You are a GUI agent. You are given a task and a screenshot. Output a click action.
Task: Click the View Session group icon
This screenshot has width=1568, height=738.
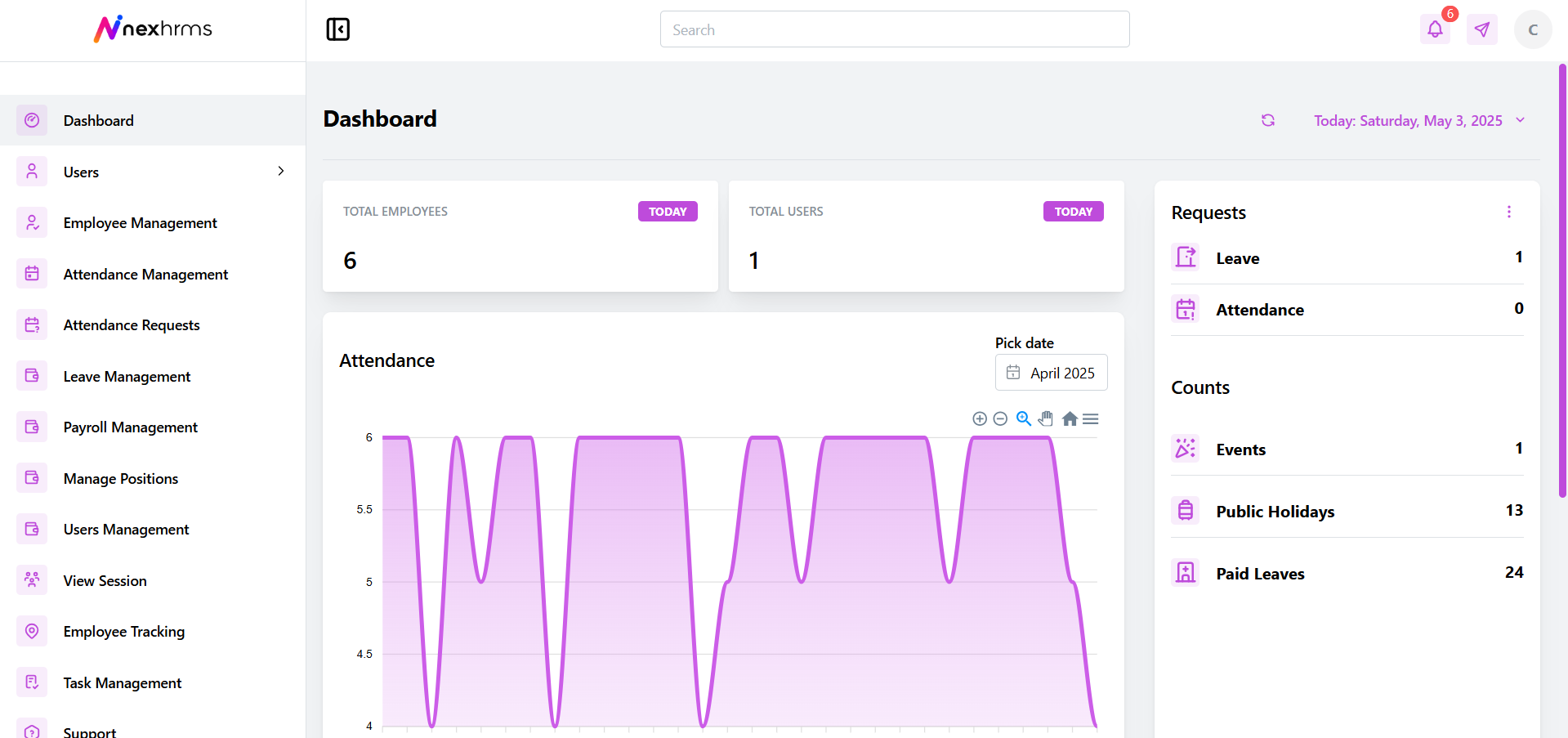pyautogui.click(x=32, y=580)
